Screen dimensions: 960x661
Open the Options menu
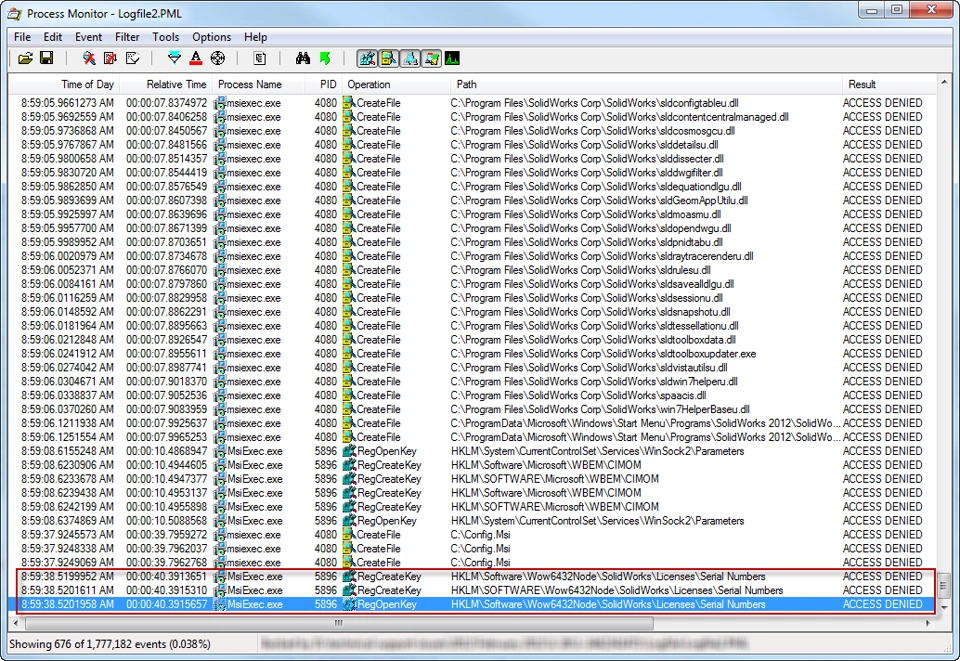(211, 37)
